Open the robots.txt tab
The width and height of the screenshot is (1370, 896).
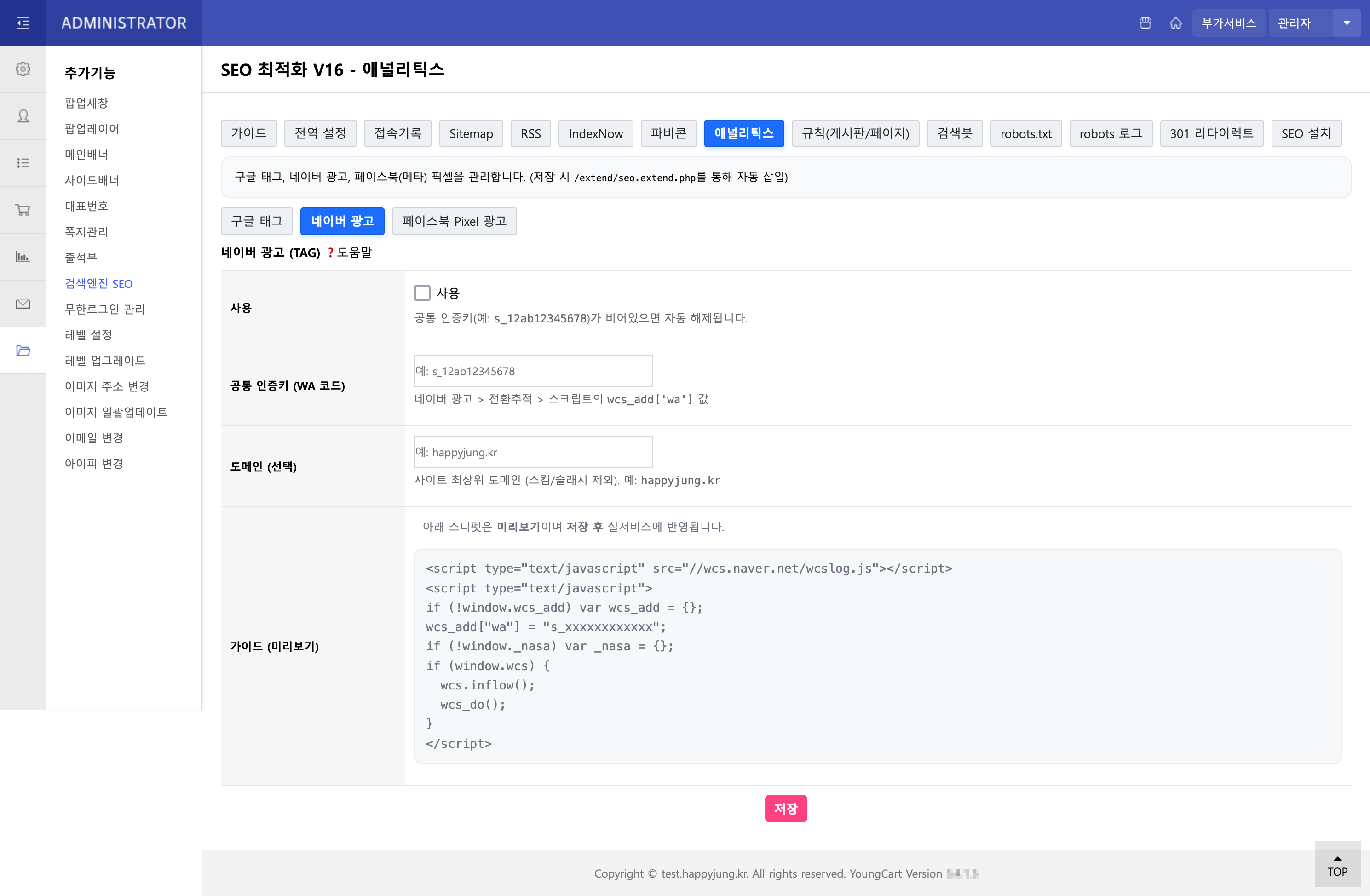[x=1026, y=133]
